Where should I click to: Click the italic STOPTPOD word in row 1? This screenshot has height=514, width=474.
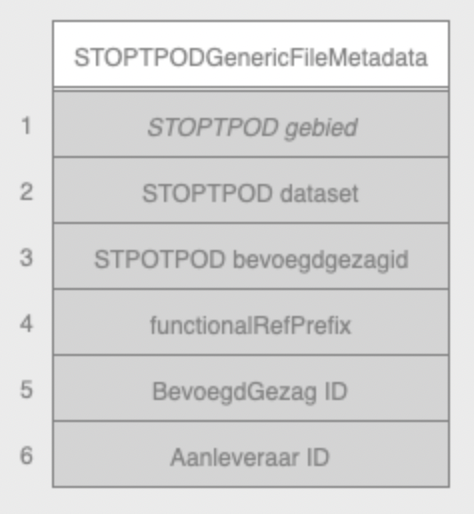[213, 127]
